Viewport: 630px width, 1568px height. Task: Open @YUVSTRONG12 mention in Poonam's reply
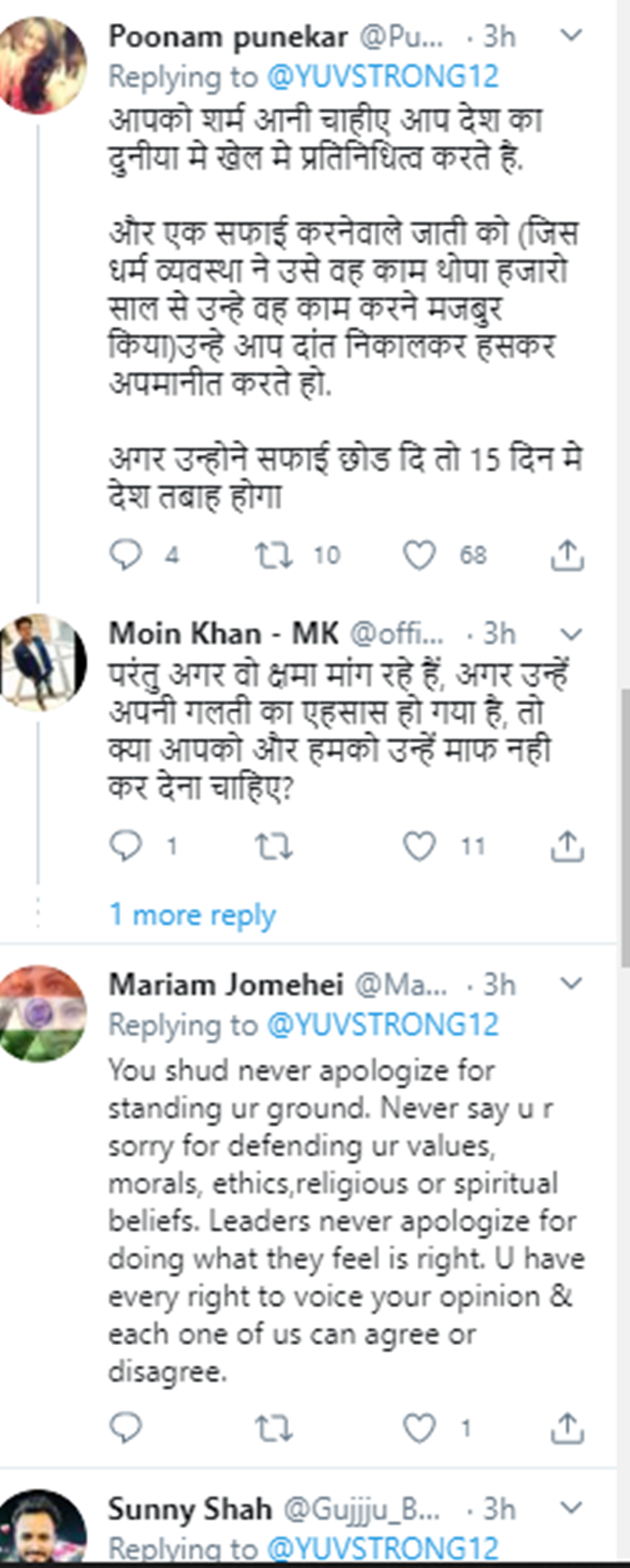pyautogui.click(x=382, y=76)
